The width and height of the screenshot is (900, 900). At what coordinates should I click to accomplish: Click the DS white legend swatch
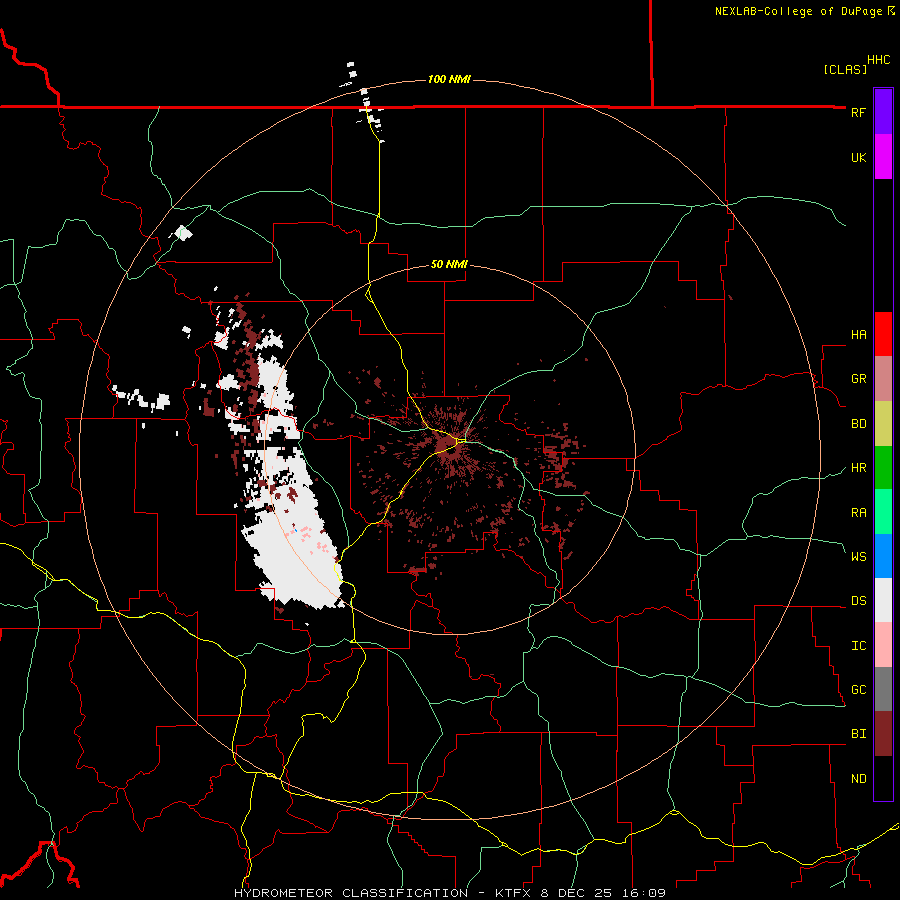883,600
